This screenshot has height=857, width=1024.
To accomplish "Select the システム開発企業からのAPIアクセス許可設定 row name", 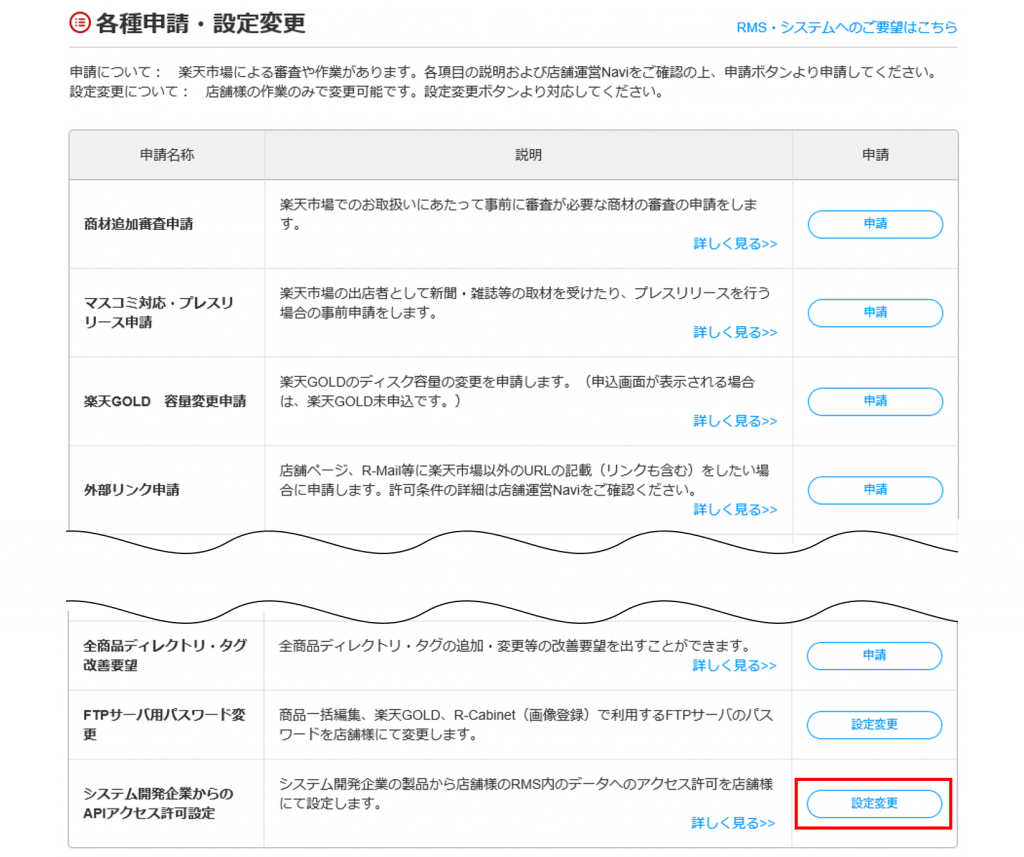I will coord(158,804).
